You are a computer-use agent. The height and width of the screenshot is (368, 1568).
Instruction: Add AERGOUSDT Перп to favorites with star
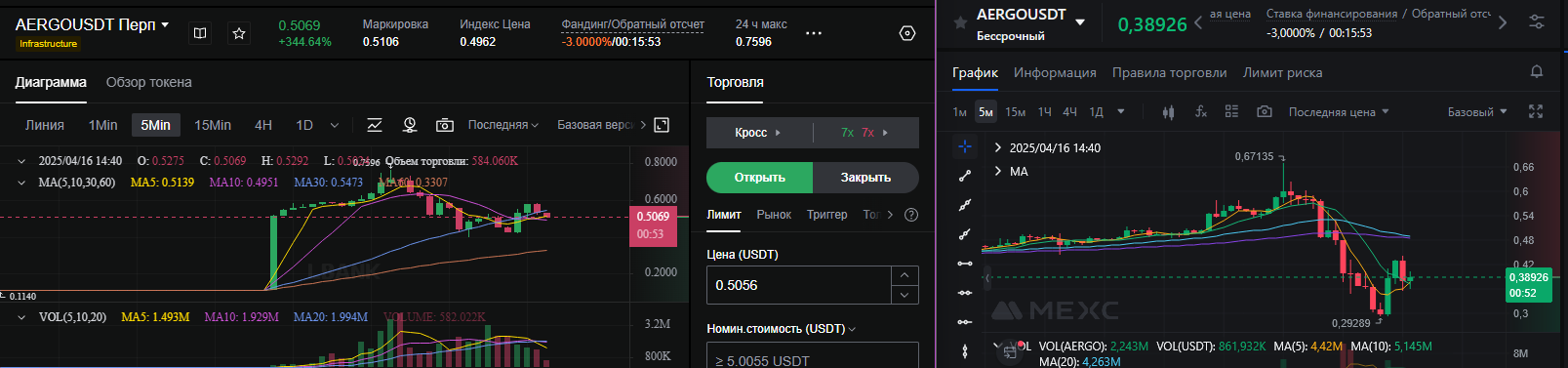click(x=239, y=33)
